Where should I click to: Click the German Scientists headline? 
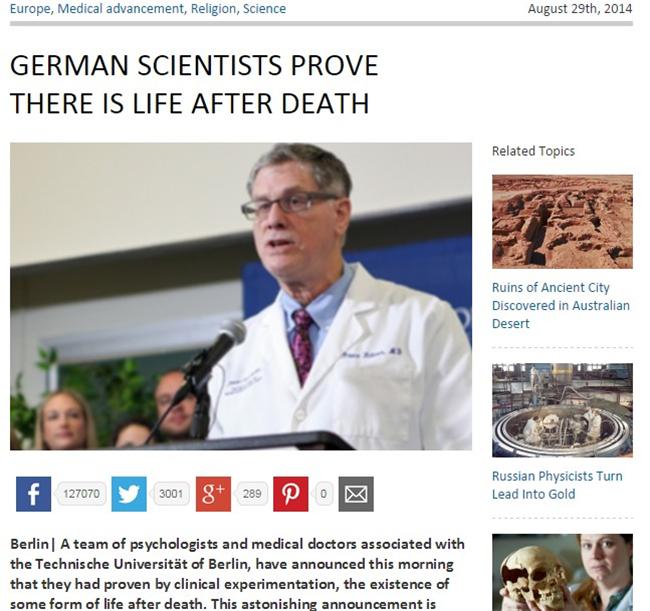coord(194,84)
